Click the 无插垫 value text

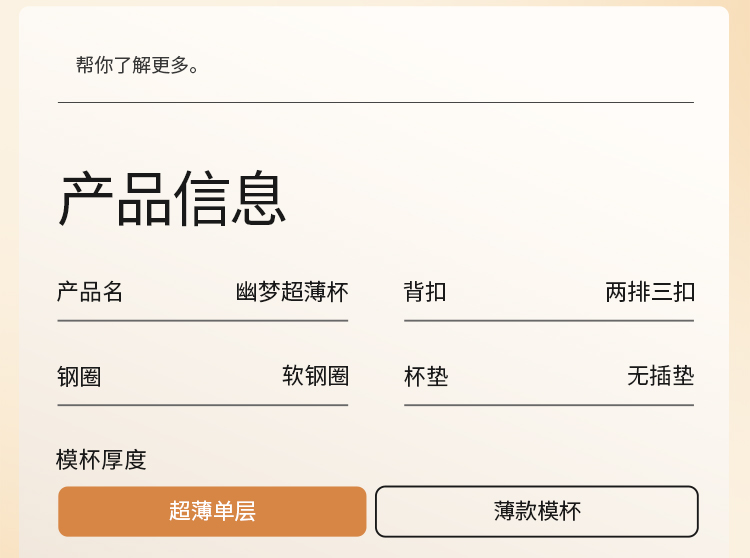[660, 376]
